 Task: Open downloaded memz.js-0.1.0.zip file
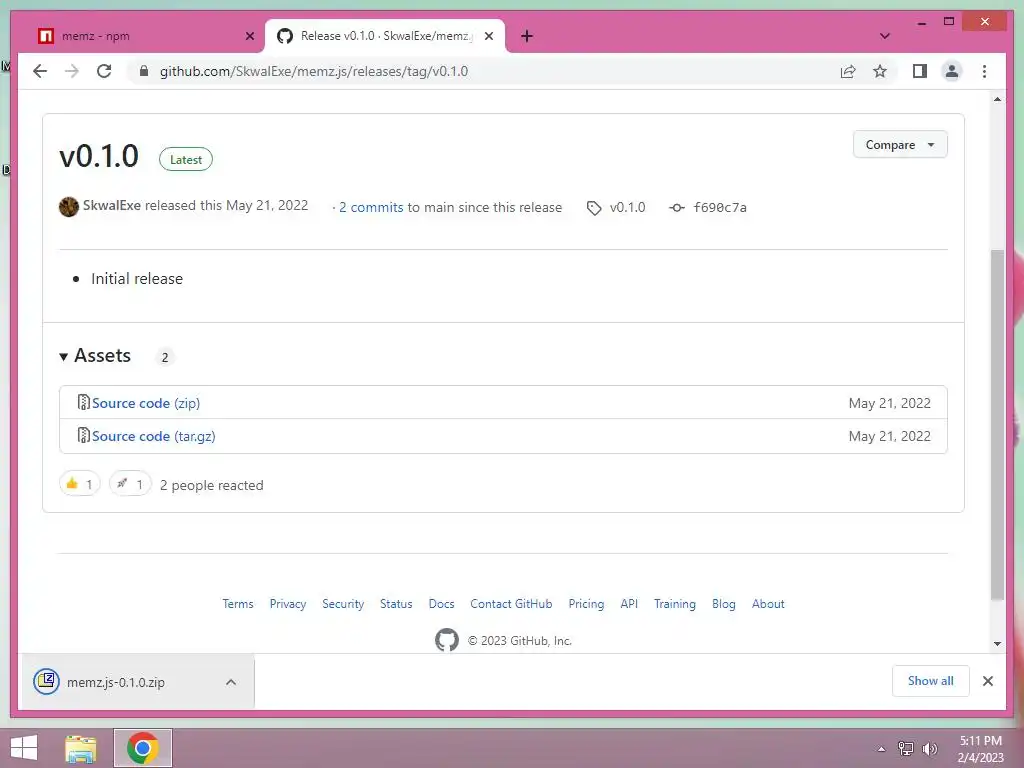116,682
